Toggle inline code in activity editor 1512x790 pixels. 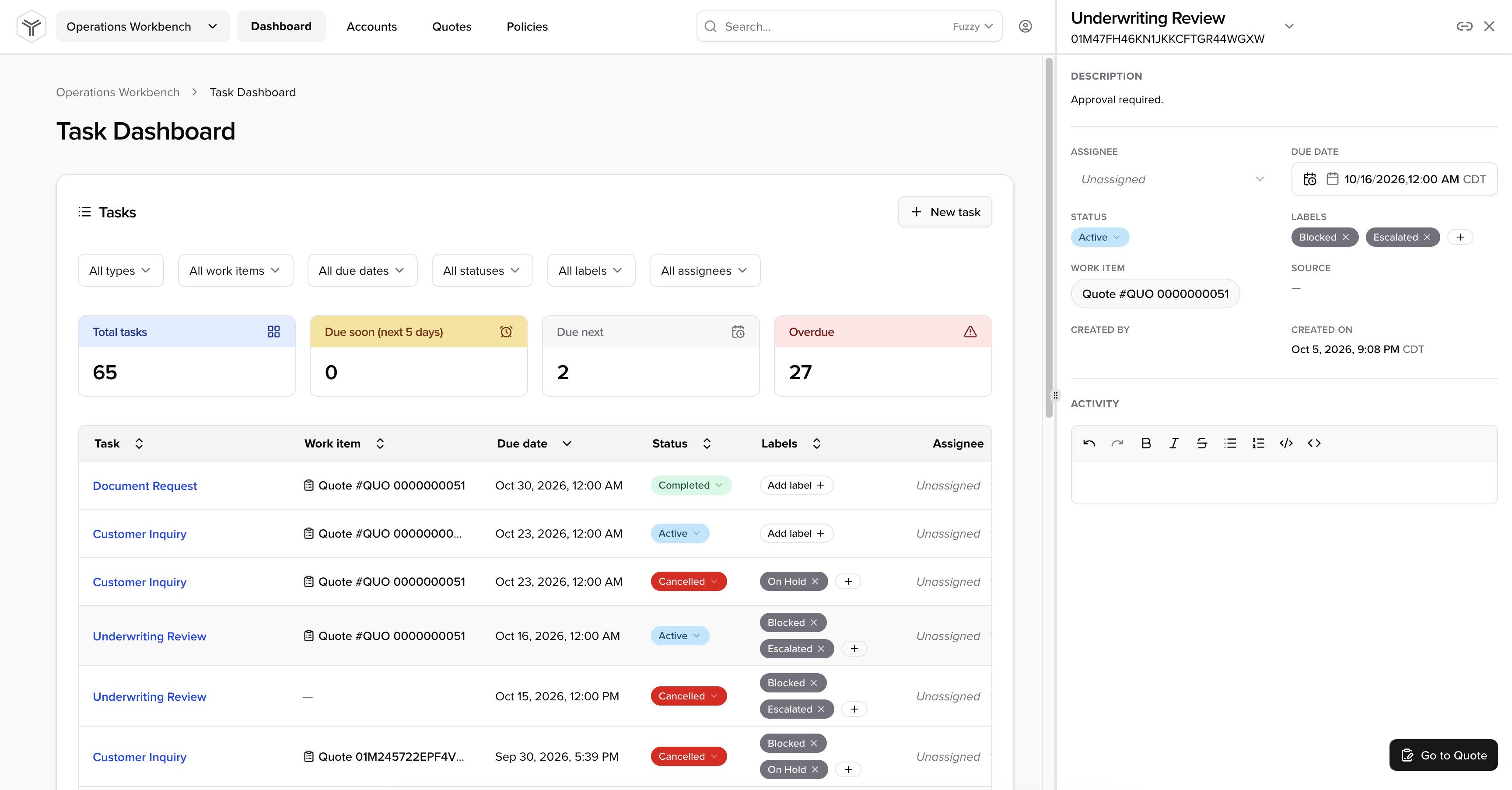tap(1314, 443)
